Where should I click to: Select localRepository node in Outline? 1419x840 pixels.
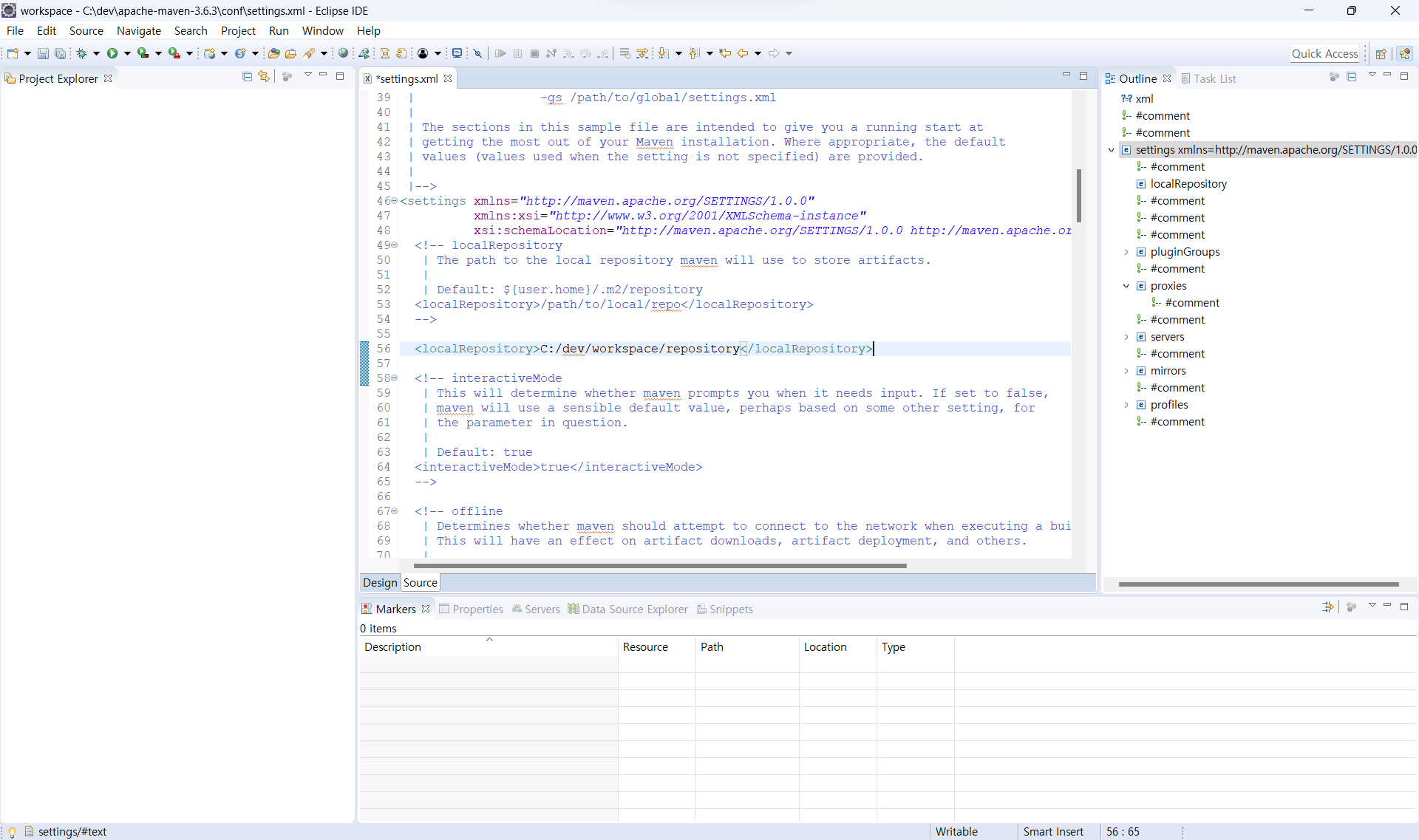(x=1188, y=184)
